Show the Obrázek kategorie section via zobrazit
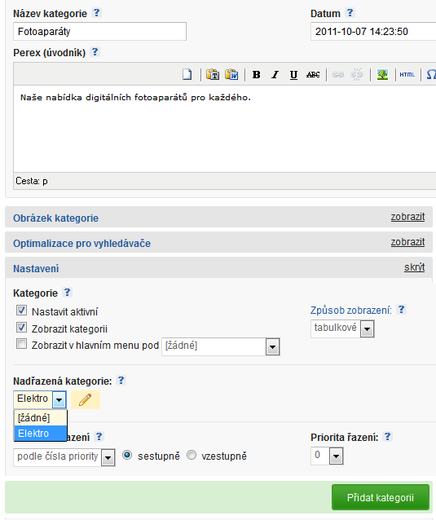The width and height of the screenshot is (436, 520). coord(408,217)
